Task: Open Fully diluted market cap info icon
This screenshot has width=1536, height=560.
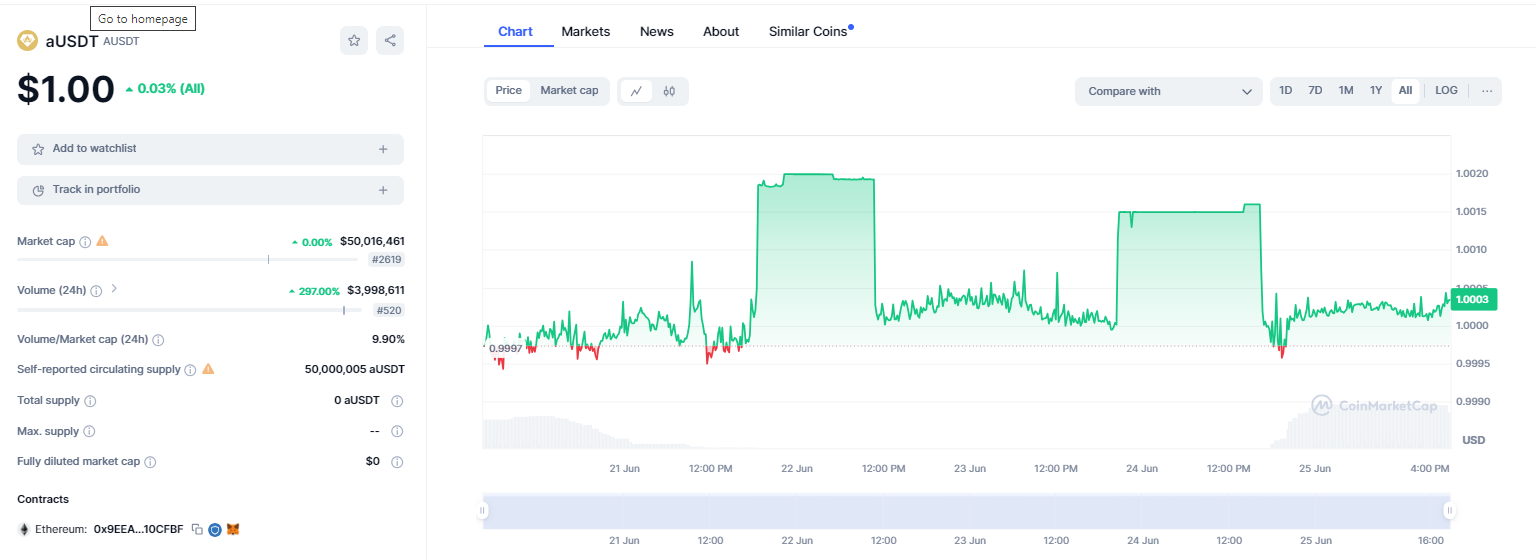Action: coord(150,462)
